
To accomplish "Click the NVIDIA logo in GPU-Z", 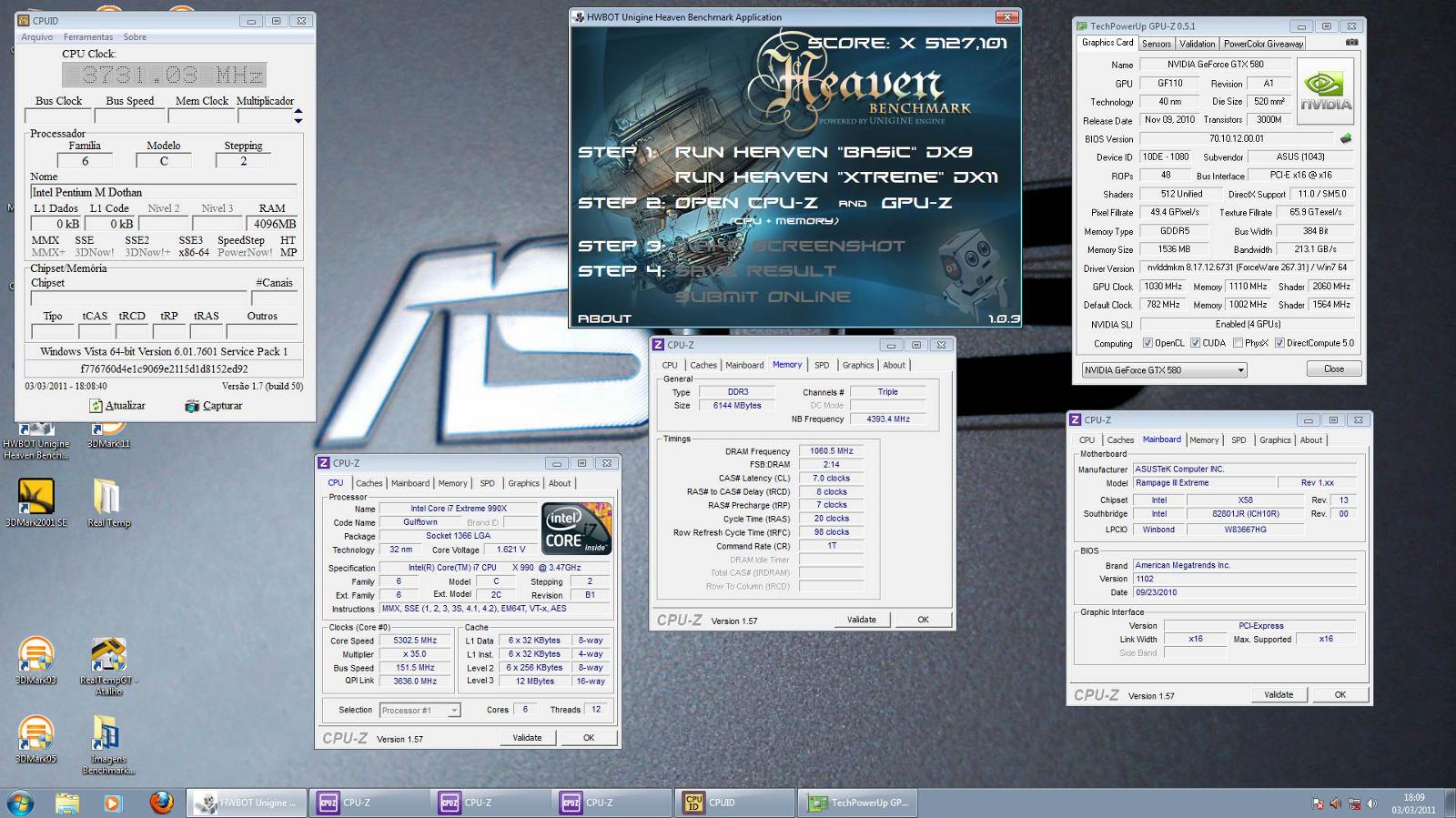I will (1325, 91).
